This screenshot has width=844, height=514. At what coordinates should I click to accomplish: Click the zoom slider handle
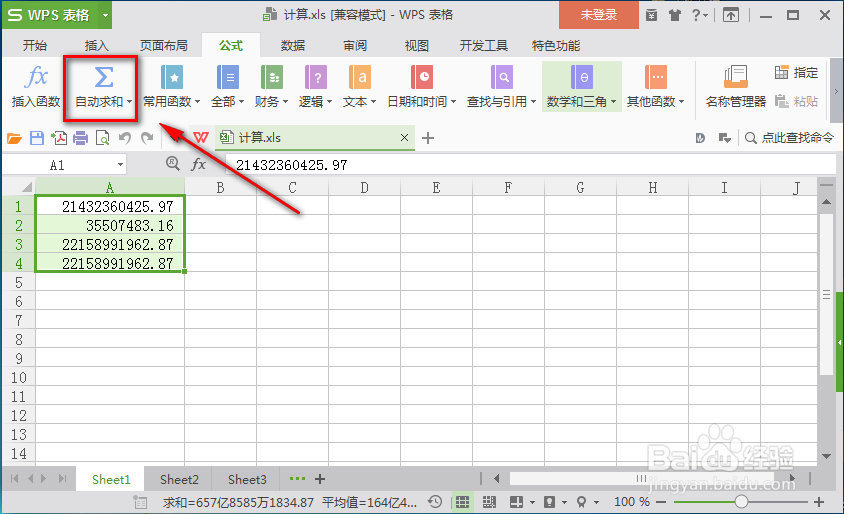pyautogui.click(x=741, y=502)
